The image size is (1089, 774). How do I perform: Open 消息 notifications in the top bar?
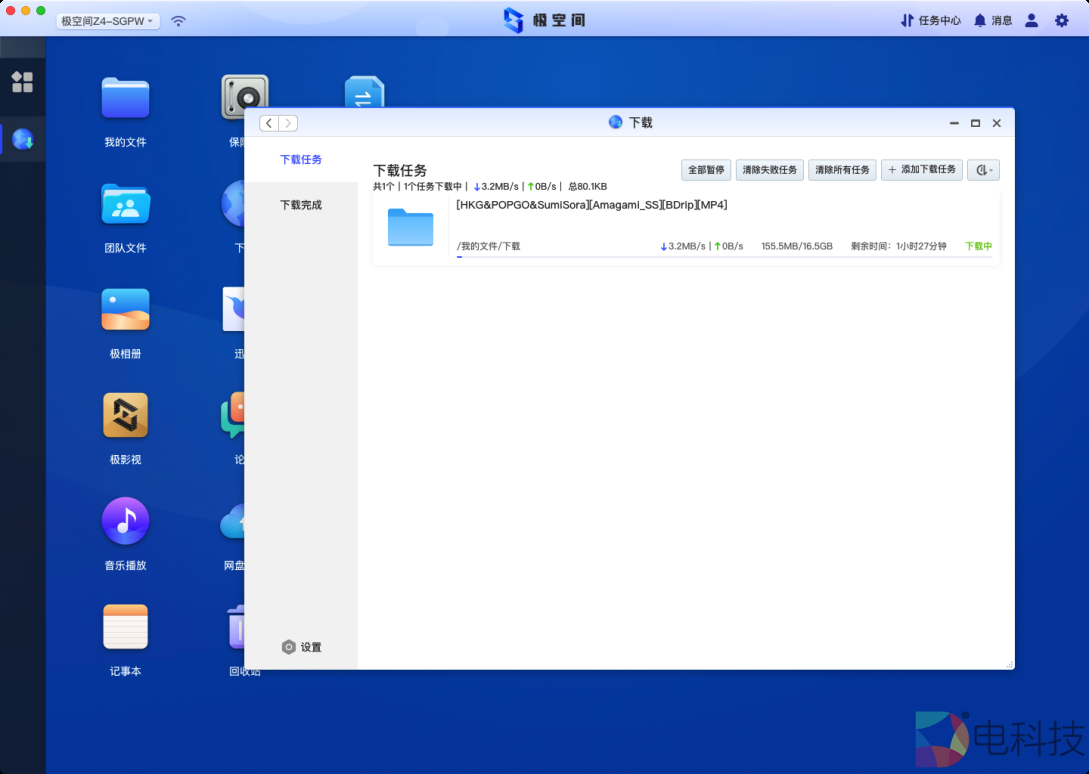tap(993, 19)
